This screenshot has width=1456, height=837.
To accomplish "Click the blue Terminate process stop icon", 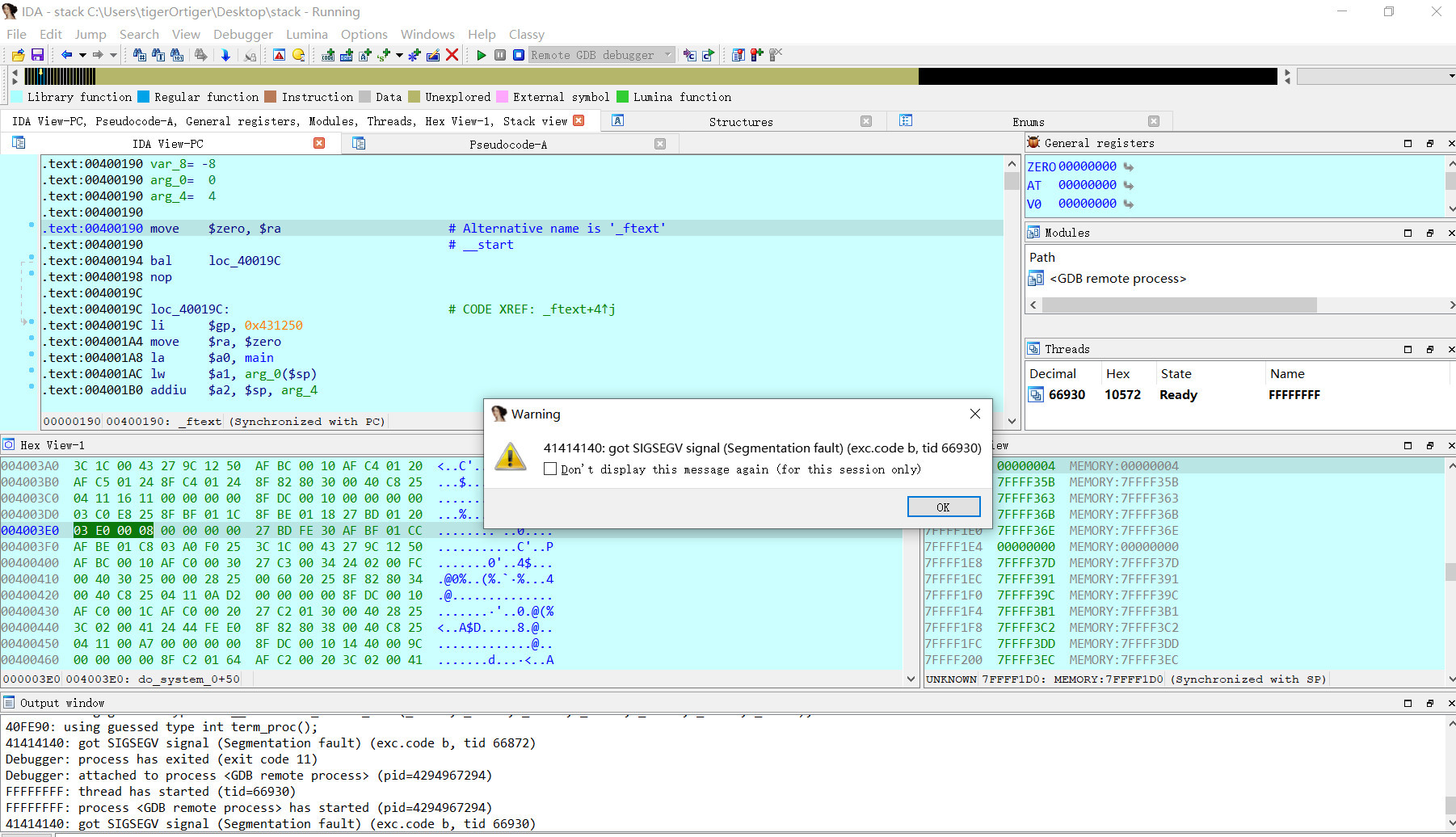I will (519, 55).
